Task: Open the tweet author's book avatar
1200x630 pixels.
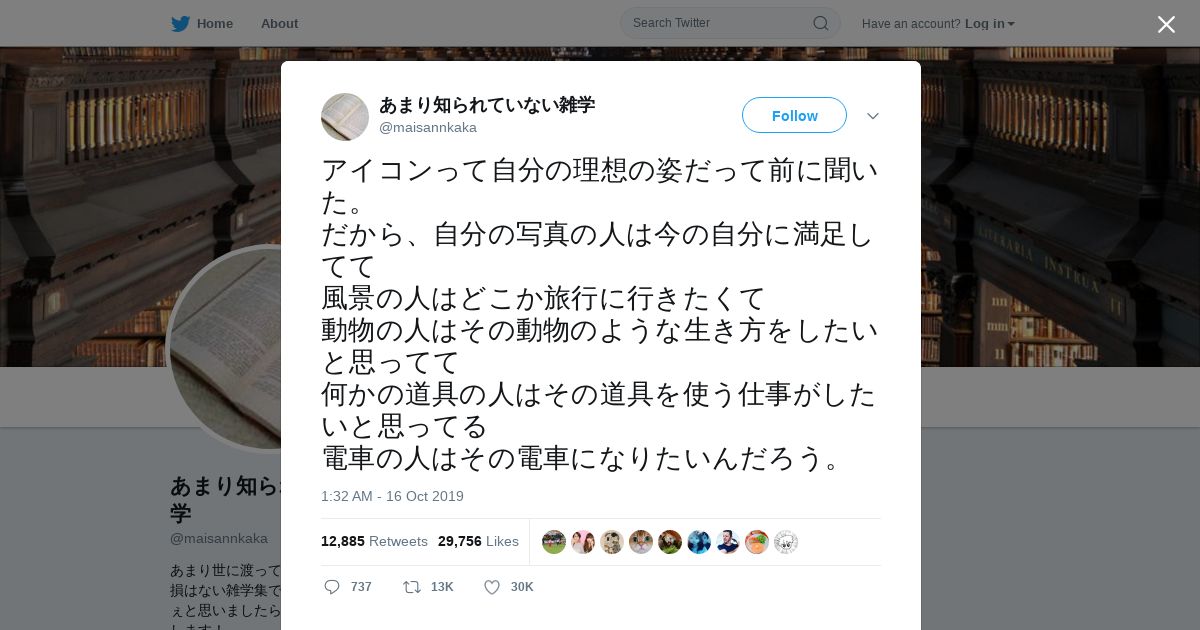Action: point(345,117)
